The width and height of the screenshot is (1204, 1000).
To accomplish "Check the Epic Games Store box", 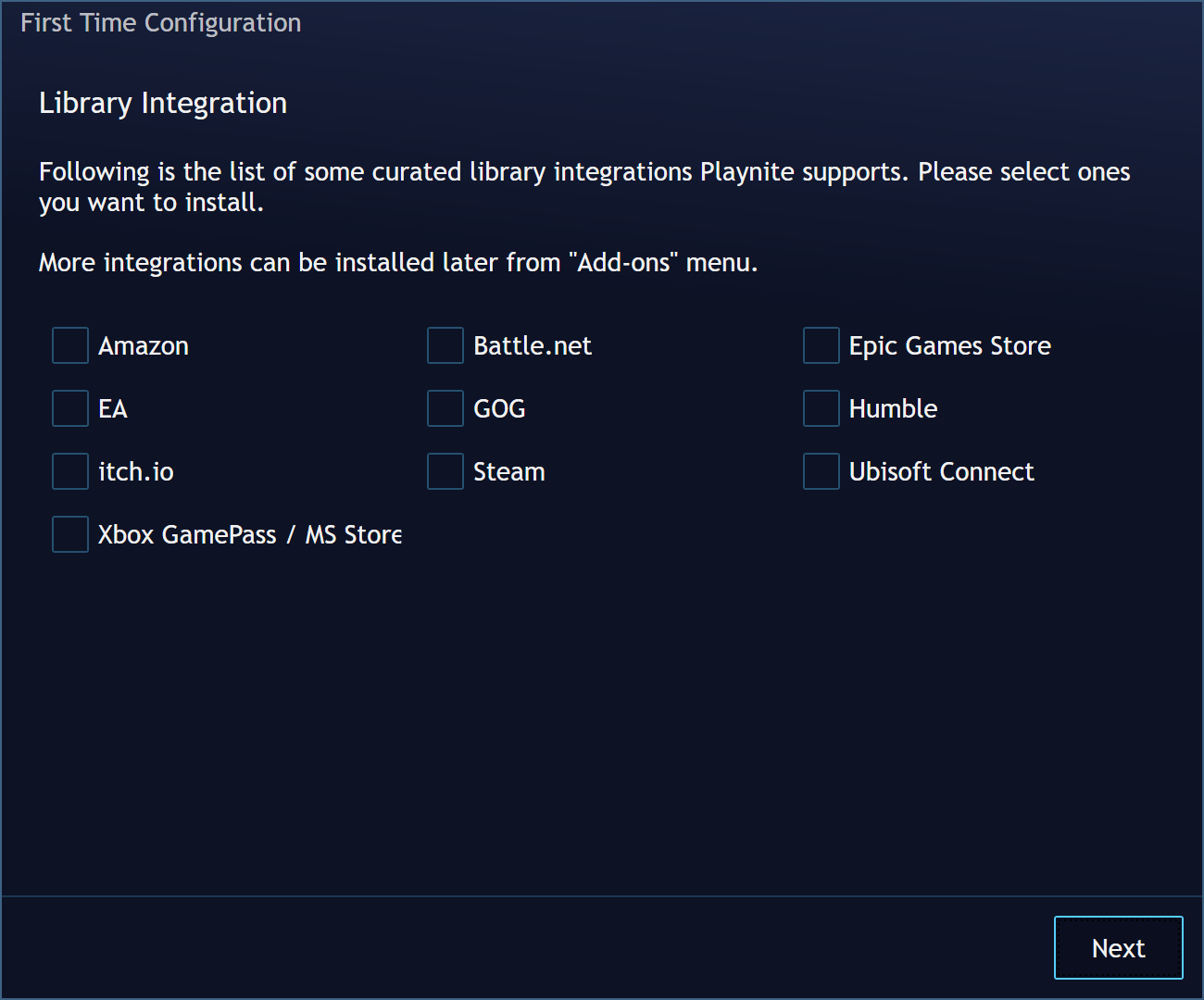I will [x=821, y=345].
